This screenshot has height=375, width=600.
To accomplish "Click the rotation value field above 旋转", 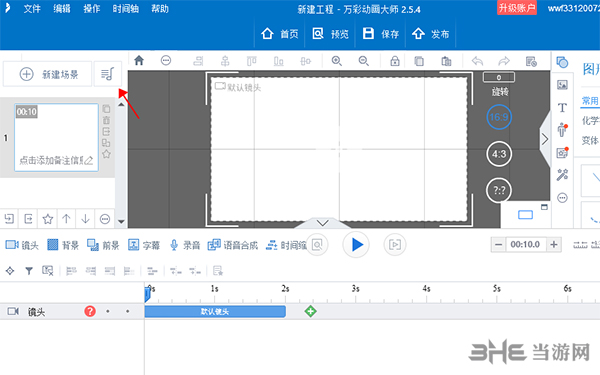I will (x=499, y=77).
